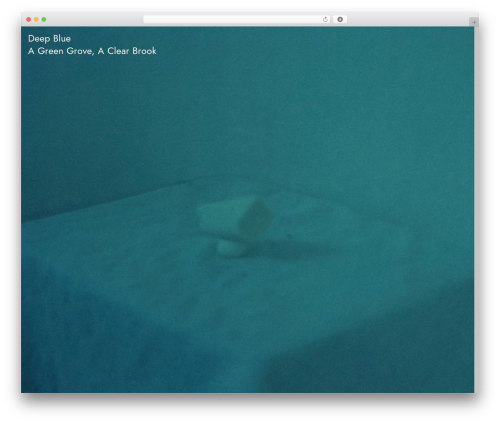Viewport: 500px width, 423px height.
Task: Select the blurry underwater background image
Action: pyautogui.click(x=247, y=210)
